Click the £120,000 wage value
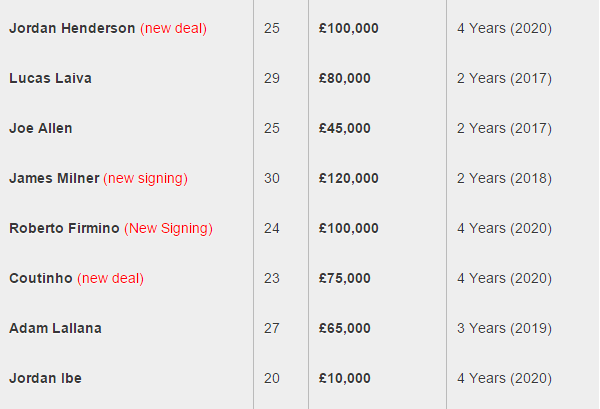Image resolution: width=600 pixels, height=409 pixels. pyautogui.click(x=349, y=178)
